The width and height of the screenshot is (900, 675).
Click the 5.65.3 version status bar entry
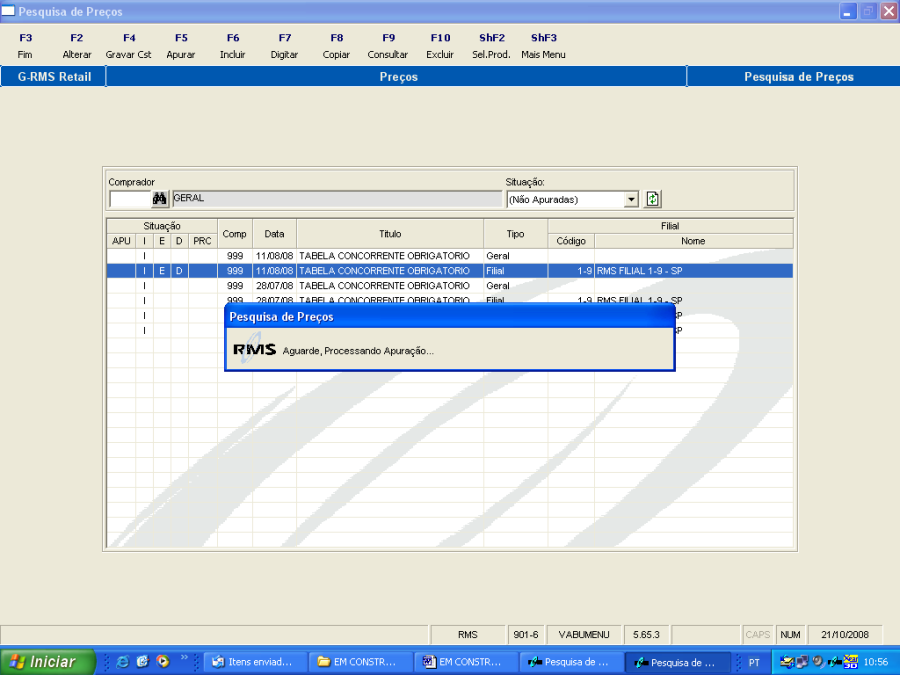[x=646, y=635]
